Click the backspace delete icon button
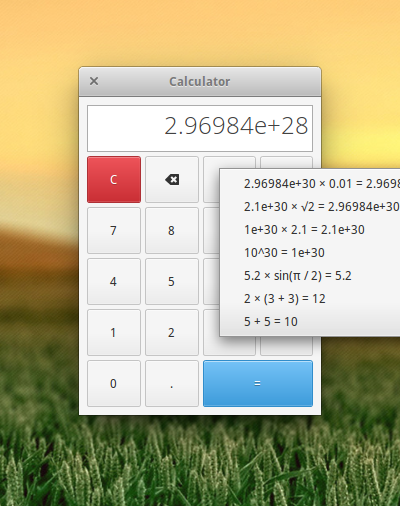 pyautogui.click(x=172, y=179)
